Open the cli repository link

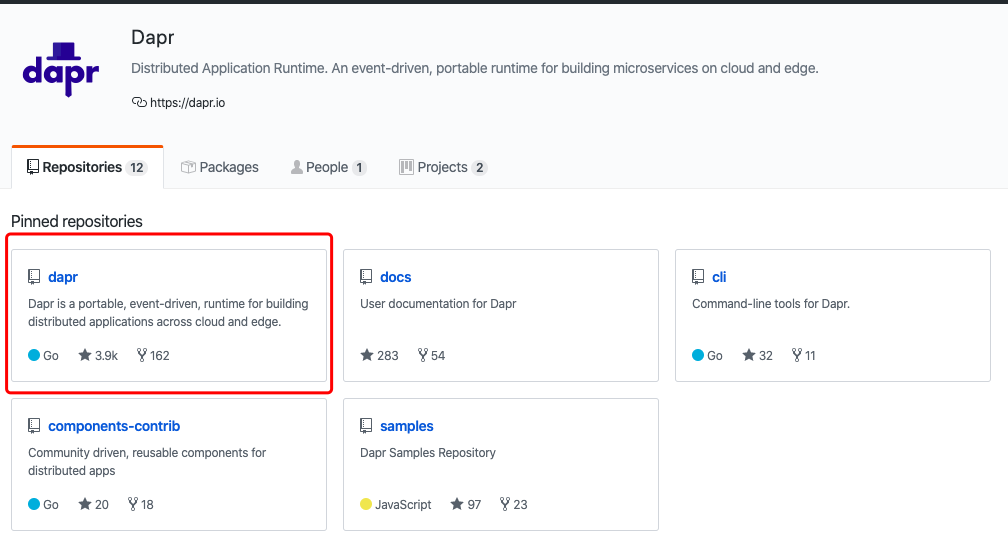click(x=719, y=277)
